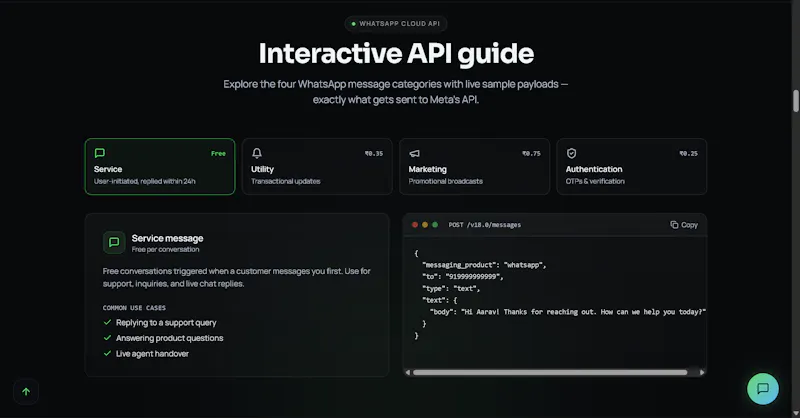Click the ₹0.35 price on Utility

click(x=374, y=154)
